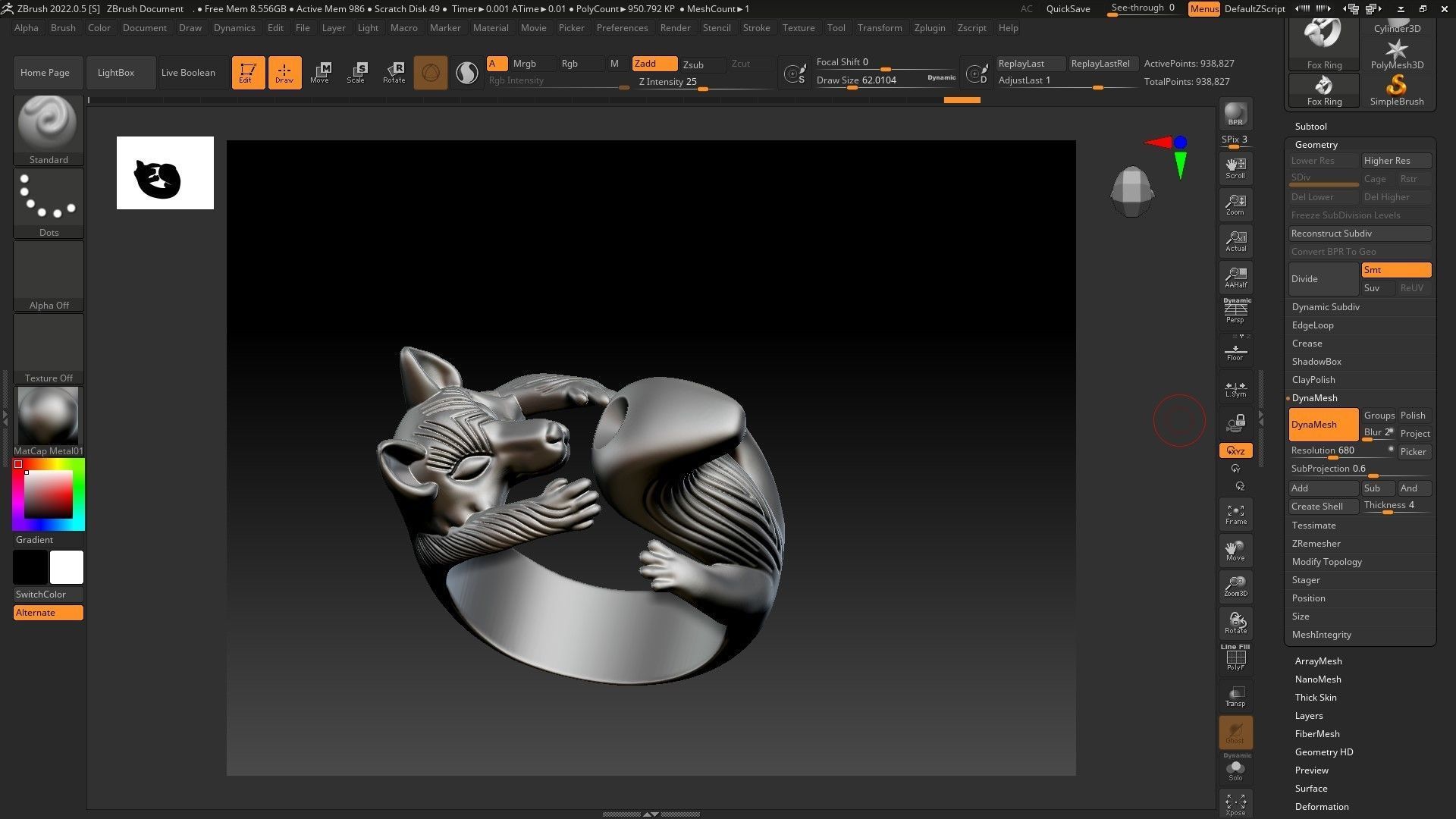Image resolution: width=1456 pixels, height=819 pixels.
Task: Open the Stroke menu
Action: [756, 28]
